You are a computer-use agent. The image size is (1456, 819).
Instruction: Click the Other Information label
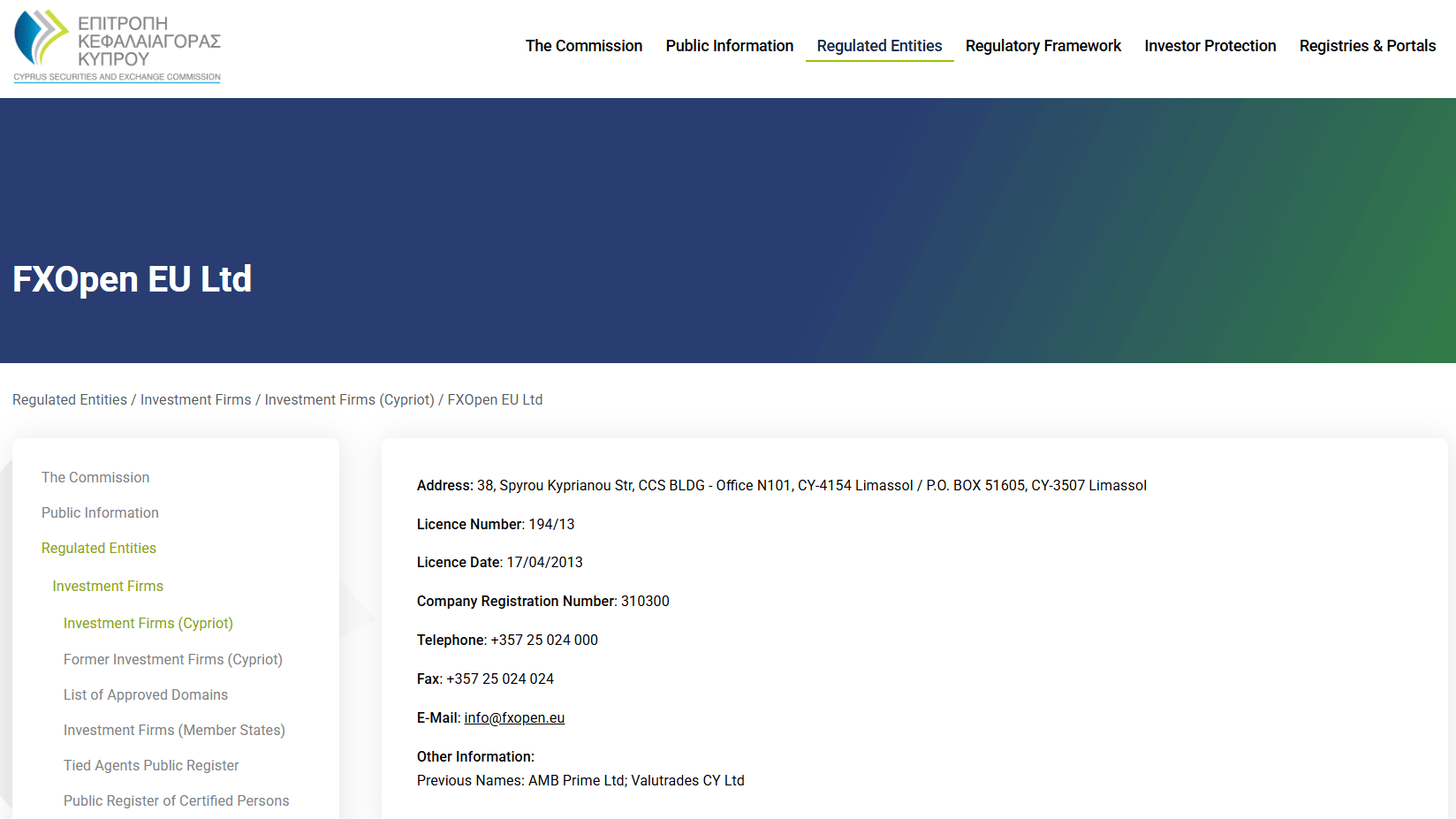coord(475,756)
